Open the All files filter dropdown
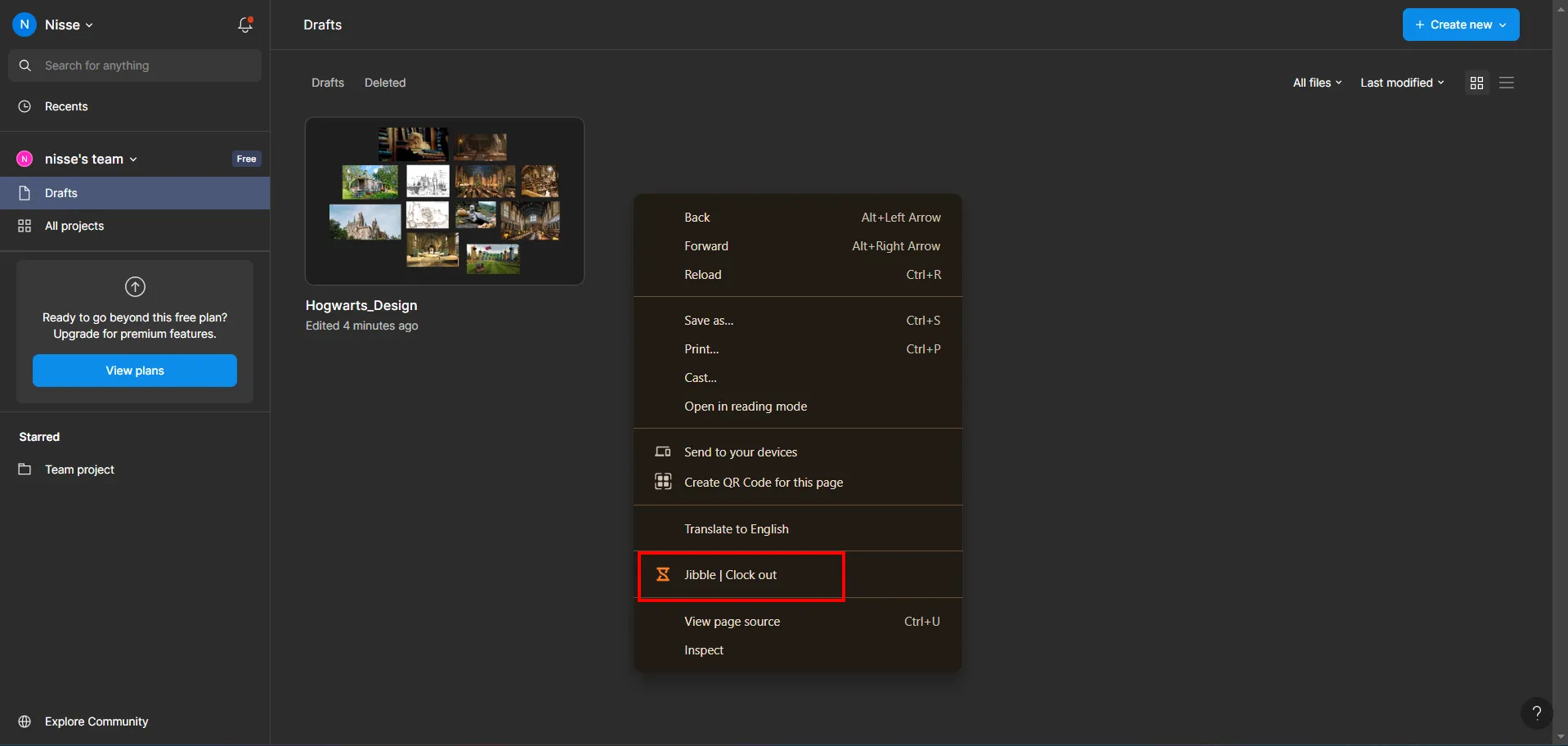1568x746 pixels. (x=1317, y=83)
